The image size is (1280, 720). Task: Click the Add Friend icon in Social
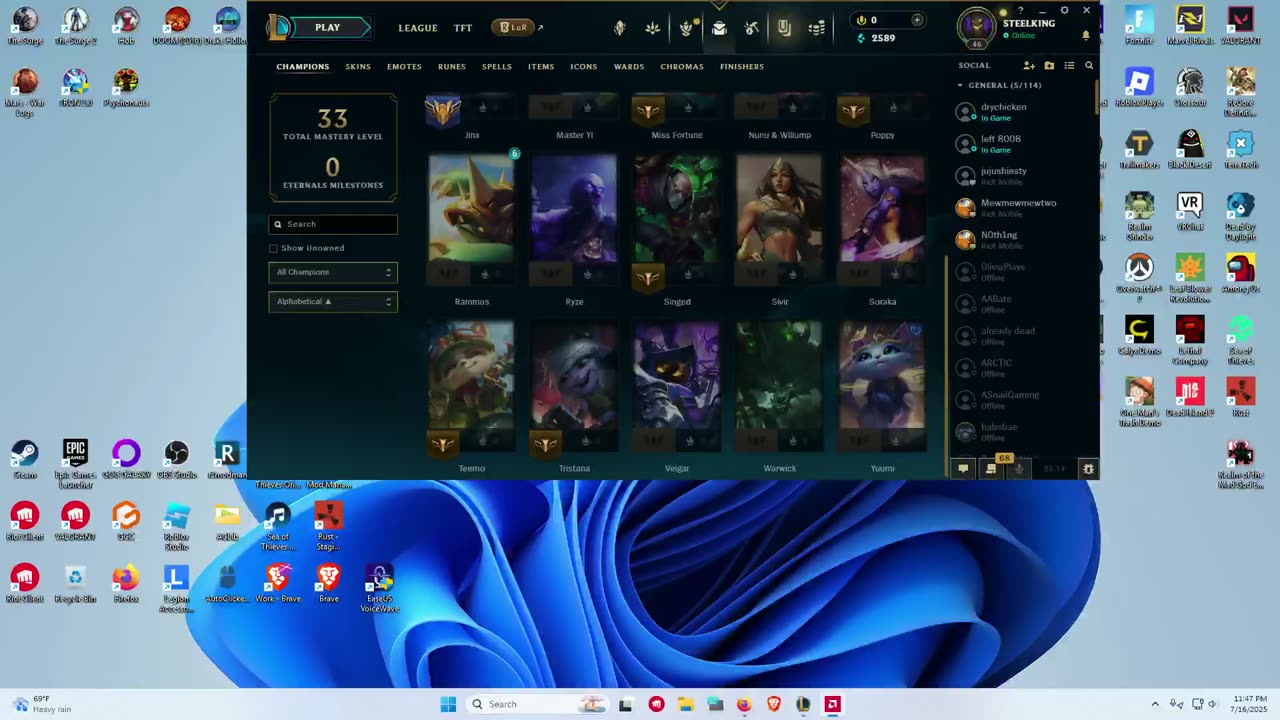pos(1029,66)
